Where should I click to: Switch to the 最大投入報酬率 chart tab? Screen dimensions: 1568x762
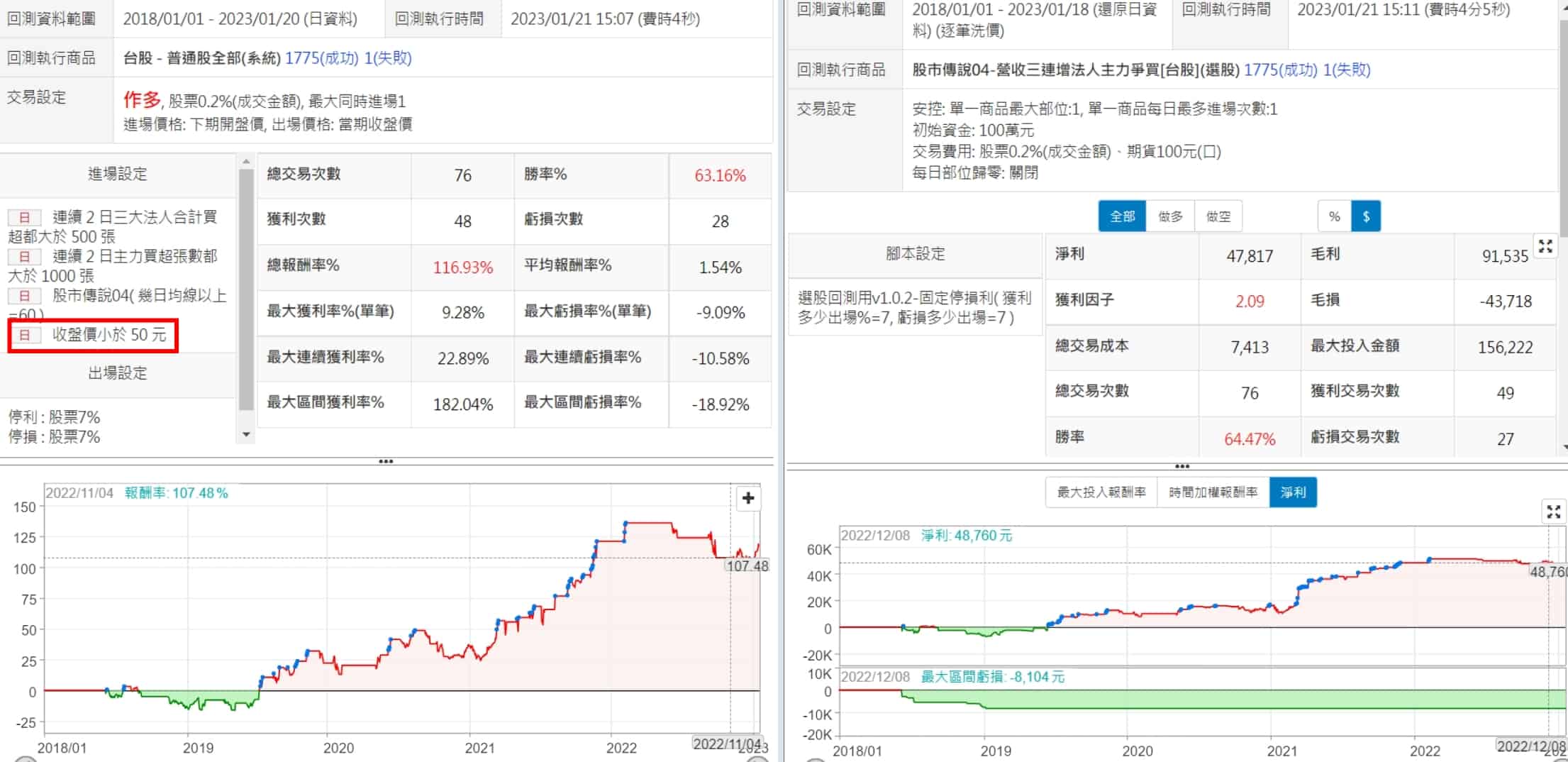[1101, 492]
